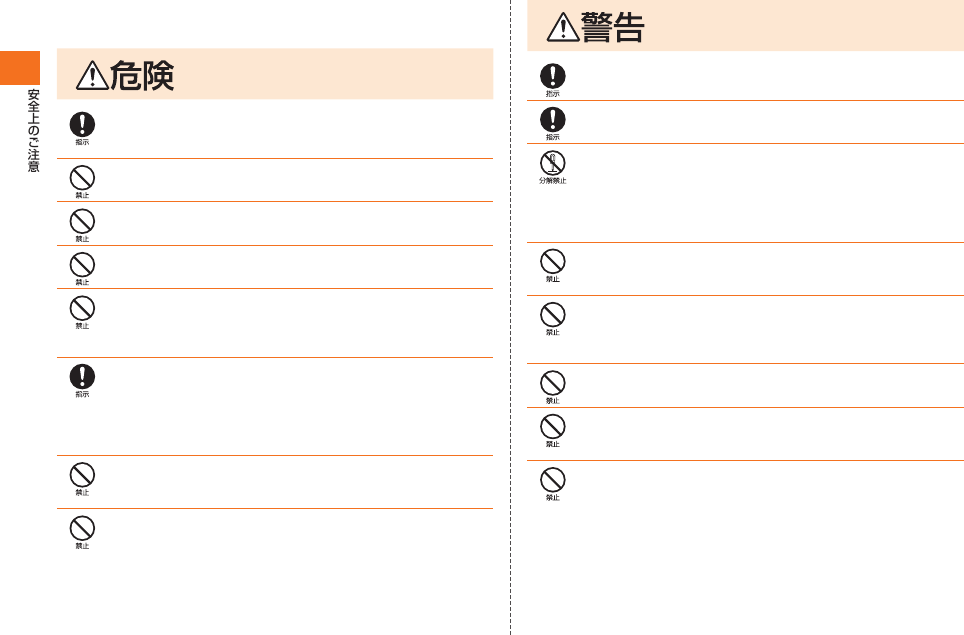Click the 分解禁止 caption text
This screenshot has height=635, width=964.
[553, 181]
